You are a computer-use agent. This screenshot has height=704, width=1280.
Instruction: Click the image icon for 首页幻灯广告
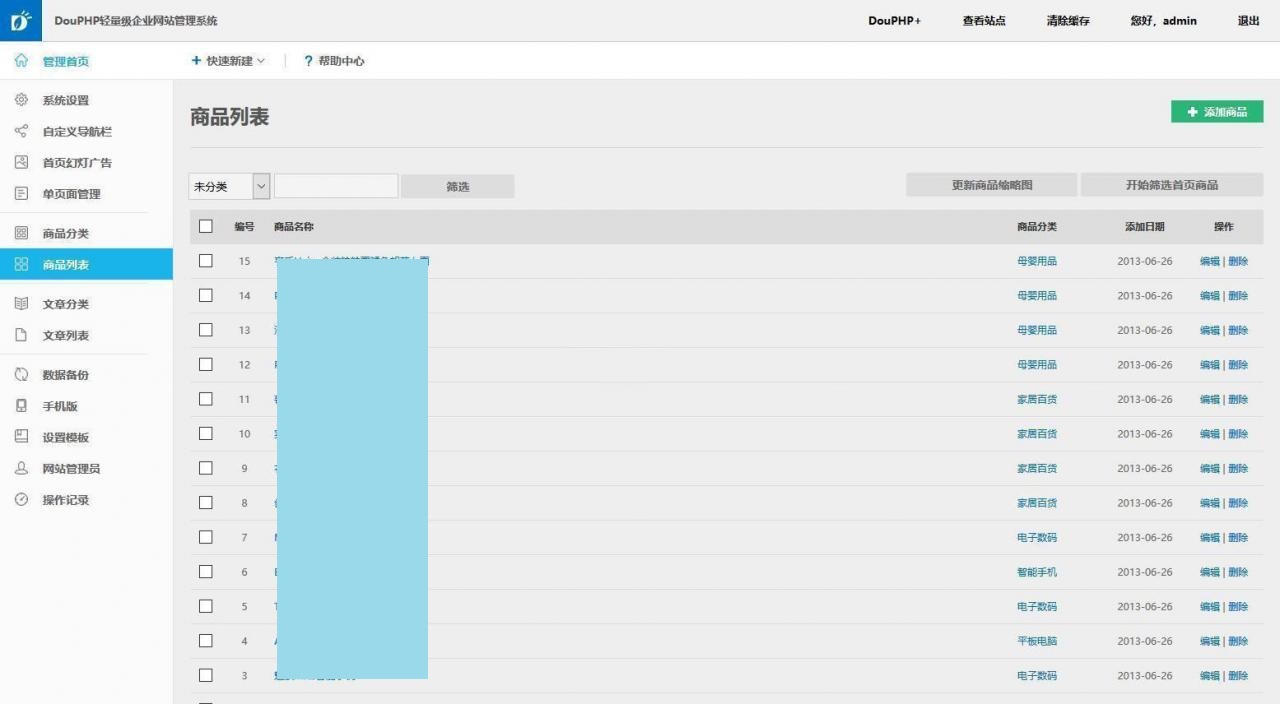coord(21,162)
